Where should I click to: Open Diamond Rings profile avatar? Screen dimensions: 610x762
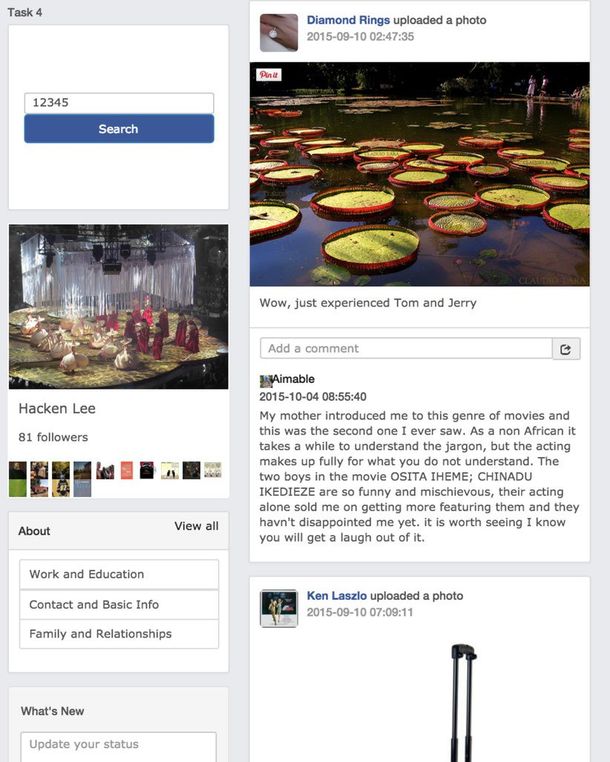[x=279, y=33]
